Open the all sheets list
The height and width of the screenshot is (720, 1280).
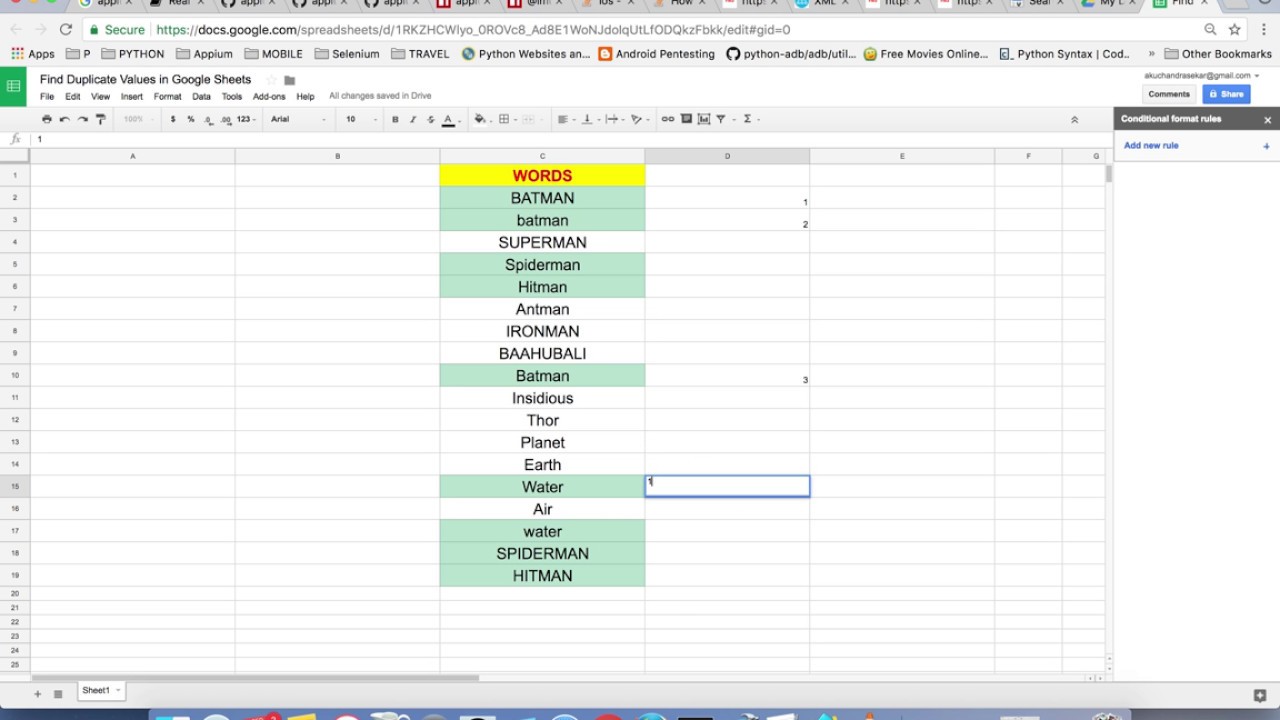coord(58,693)
